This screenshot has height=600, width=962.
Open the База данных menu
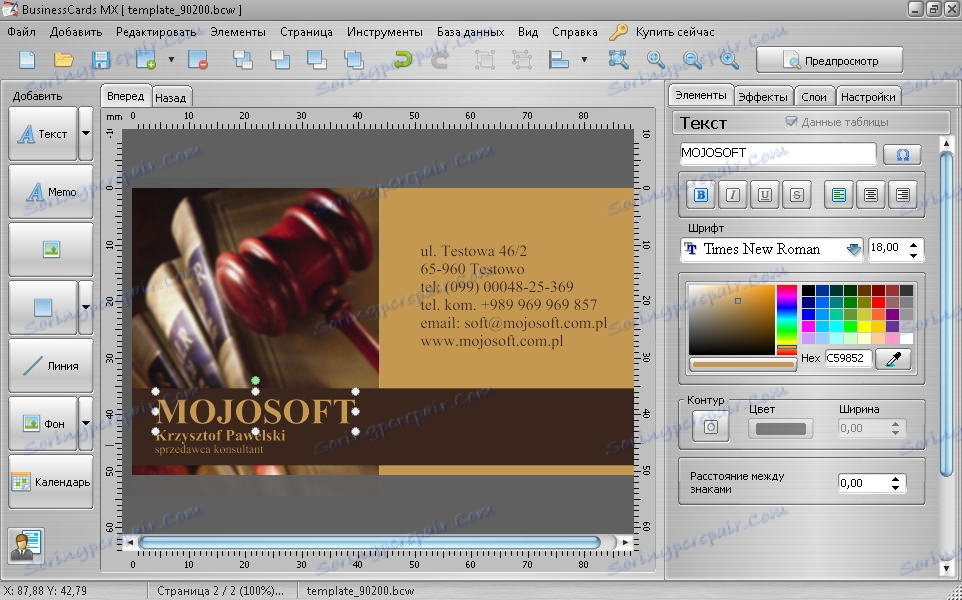[x=471, y=32]
